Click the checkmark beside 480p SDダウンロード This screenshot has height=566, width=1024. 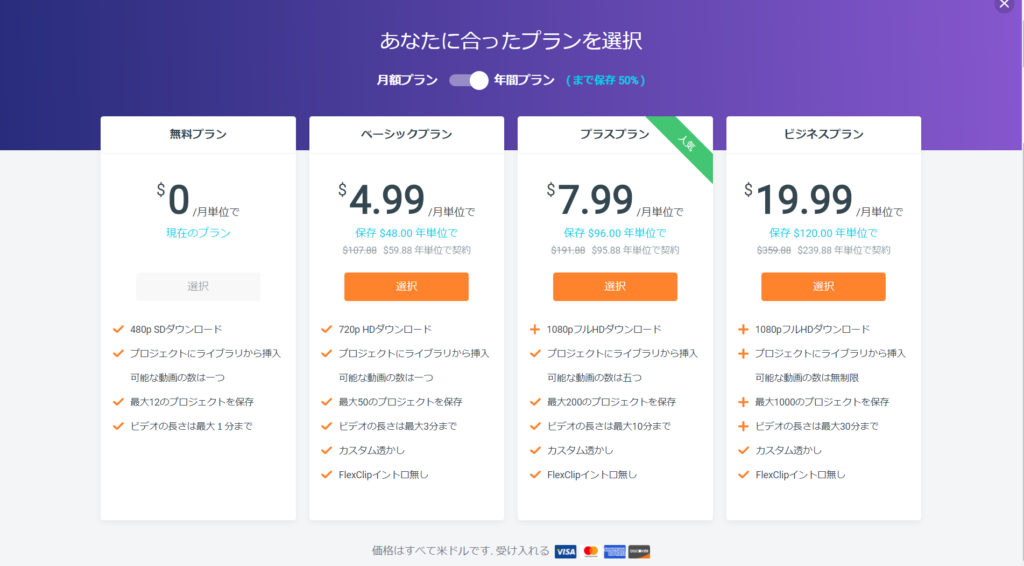click(118, 330)
